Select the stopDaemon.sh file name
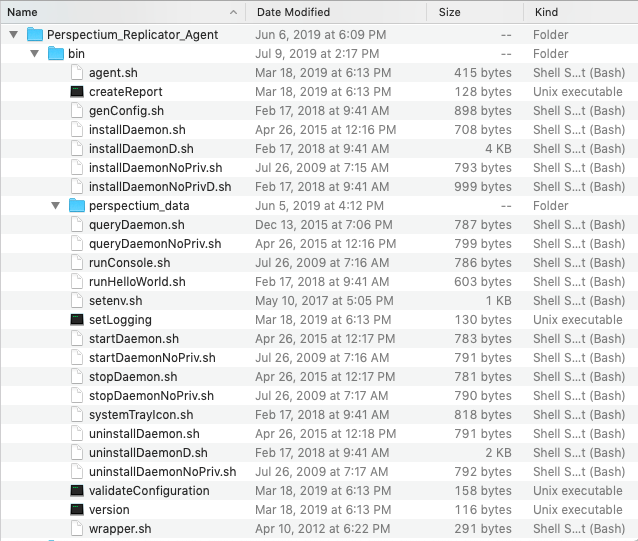This screenshot has width=638, height=541. (133, 377)
